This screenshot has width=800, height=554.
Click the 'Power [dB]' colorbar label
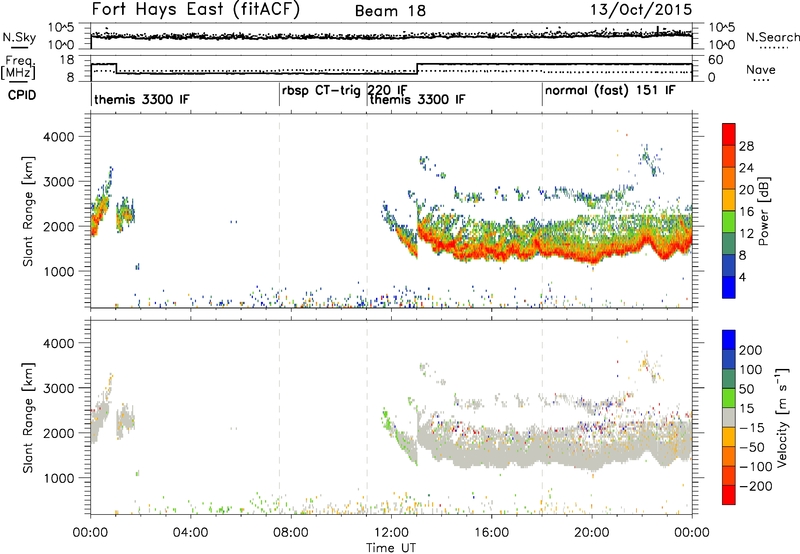(x=763, y=211)
